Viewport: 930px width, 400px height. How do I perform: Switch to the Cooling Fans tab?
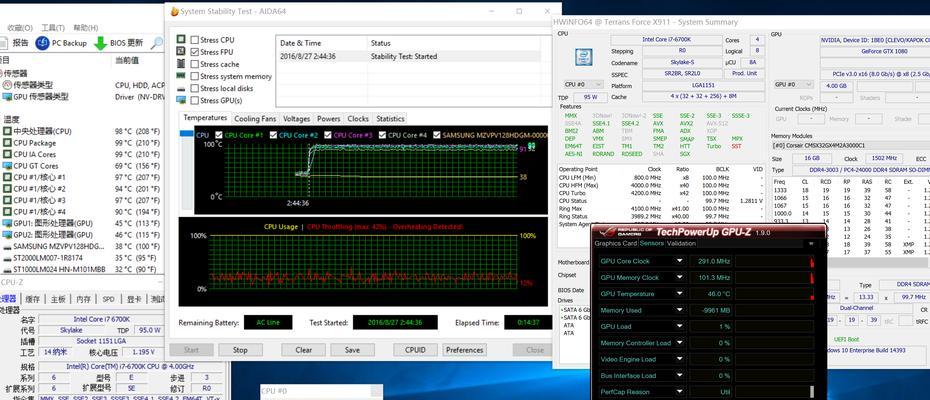coord(255,119)
